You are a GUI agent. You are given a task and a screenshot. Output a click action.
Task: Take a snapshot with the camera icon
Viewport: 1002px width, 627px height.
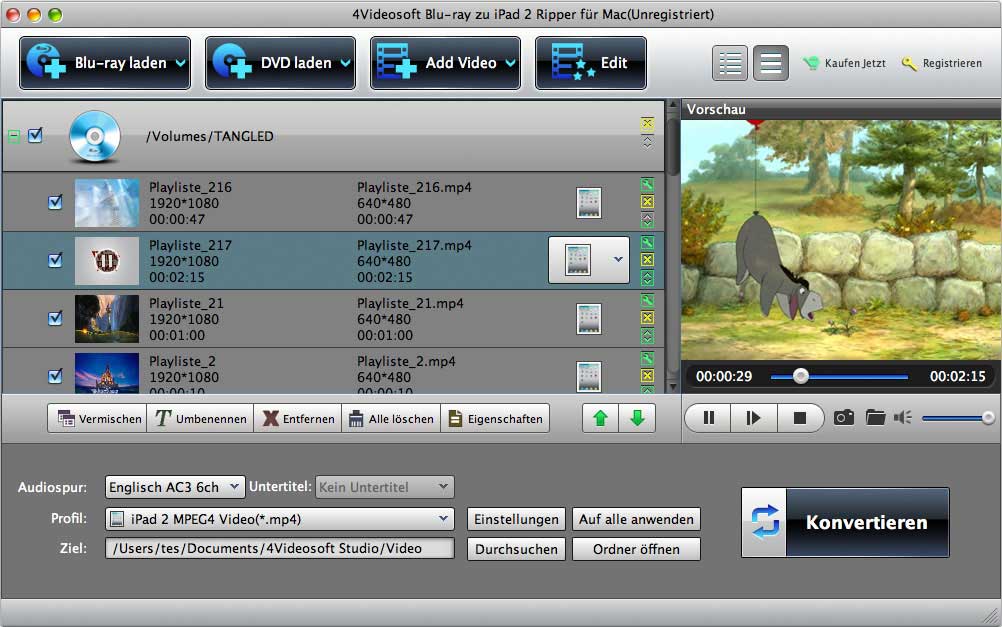click(844, 417)
